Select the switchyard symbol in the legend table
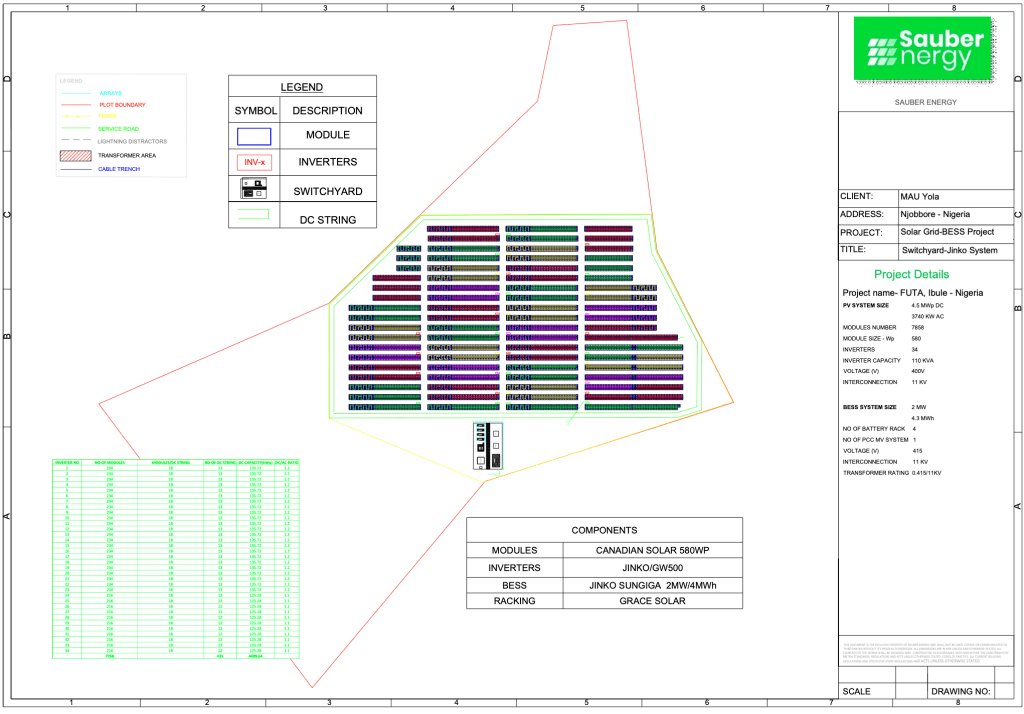The height and width of the screenshot is (714, 1024). pos(254,189)
